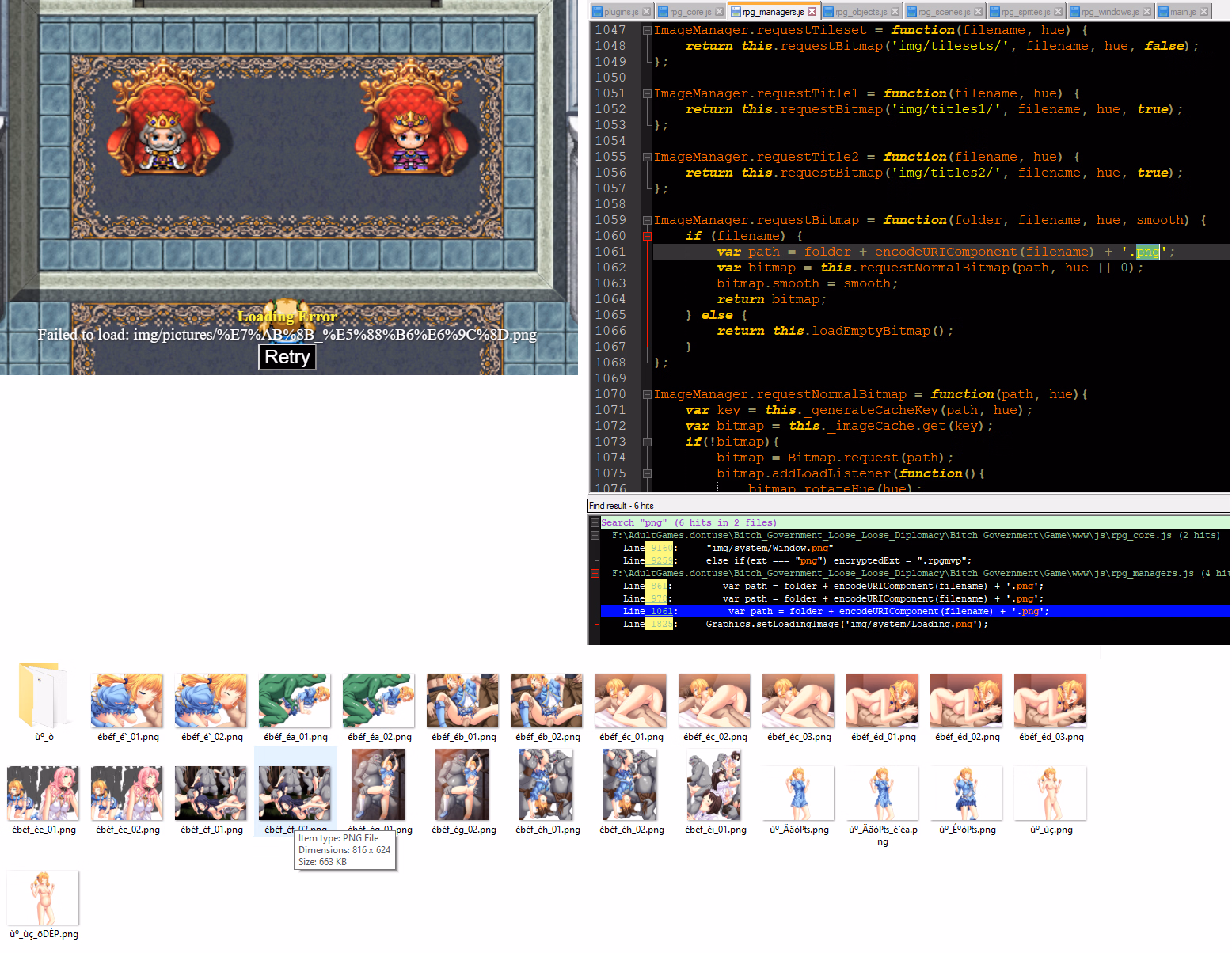The height and width of the screenshot is (953, 1232).
Task: Select the ébéf_éb_01.png file thumbnail
Action: point(463,701)
